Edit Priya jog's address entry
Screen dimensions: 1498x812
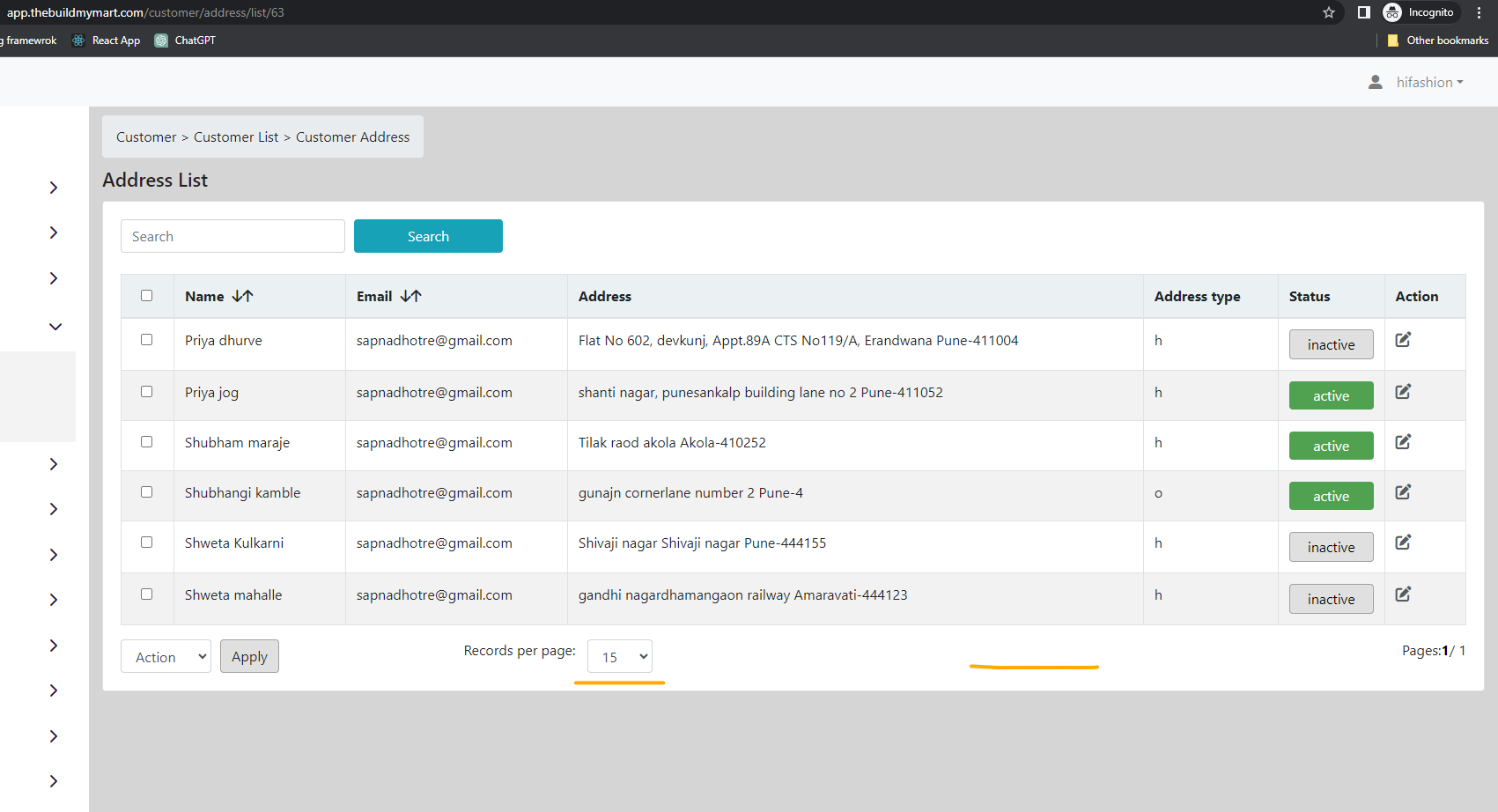tap(1403, 391)
